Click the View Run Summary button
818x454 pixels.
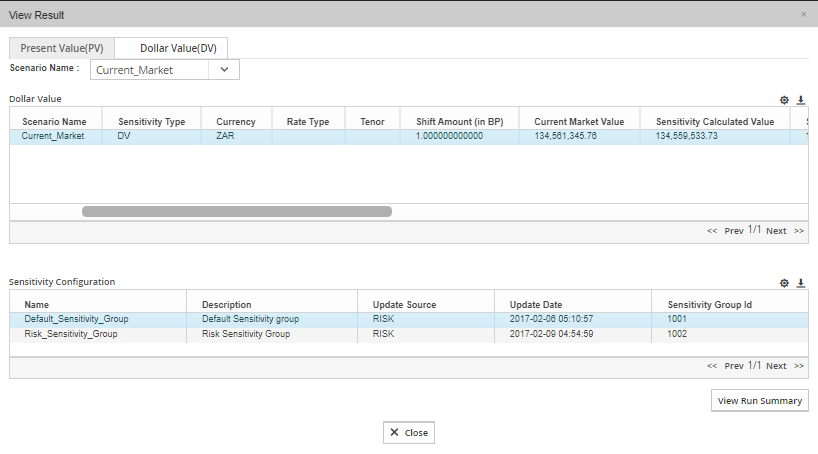[760, 401]
